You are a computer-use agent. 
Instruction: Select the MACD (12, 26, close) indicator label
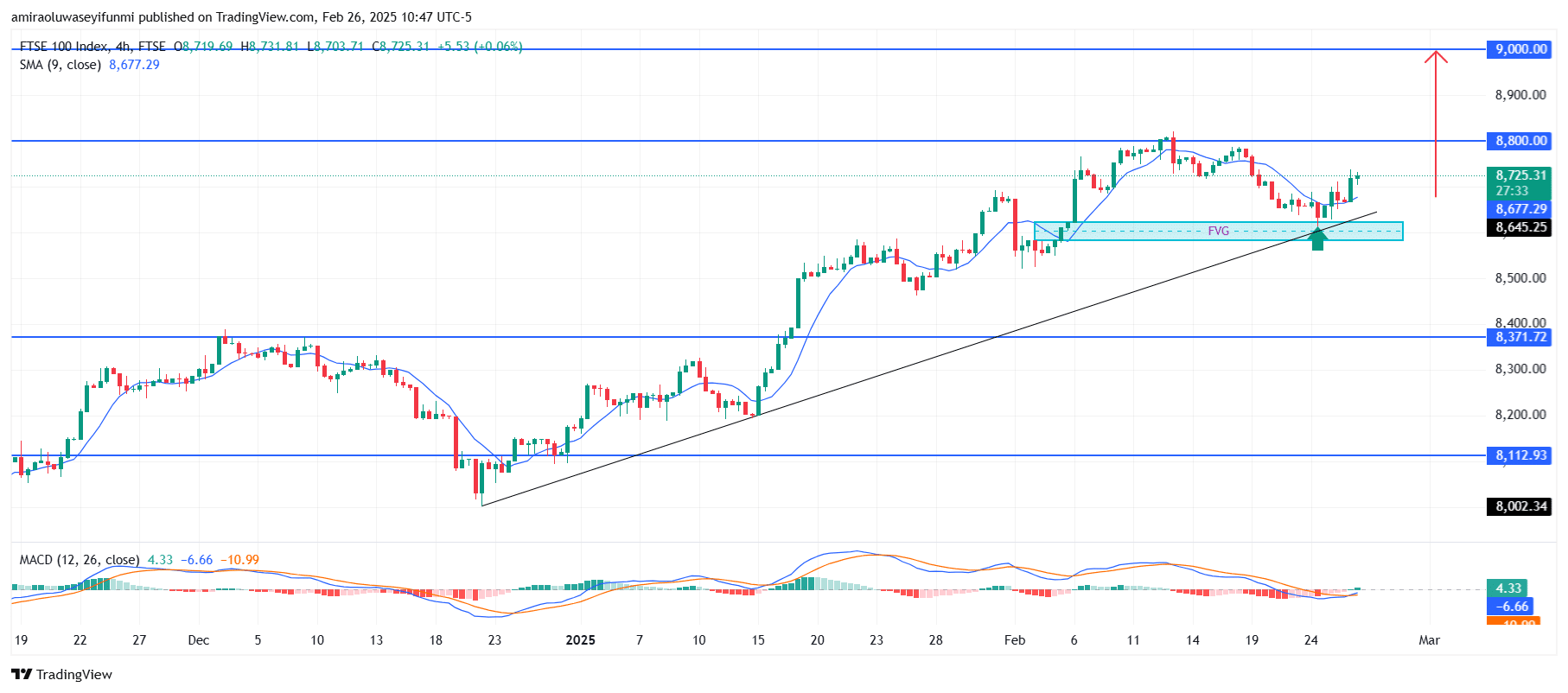pos(80,560)
